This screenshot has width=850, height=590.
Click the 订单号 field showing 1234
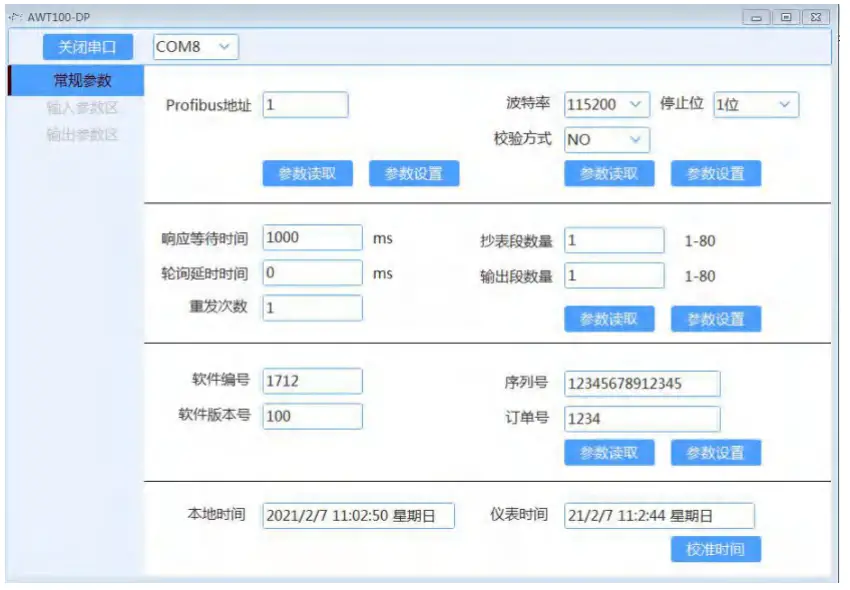click(642, 419)
